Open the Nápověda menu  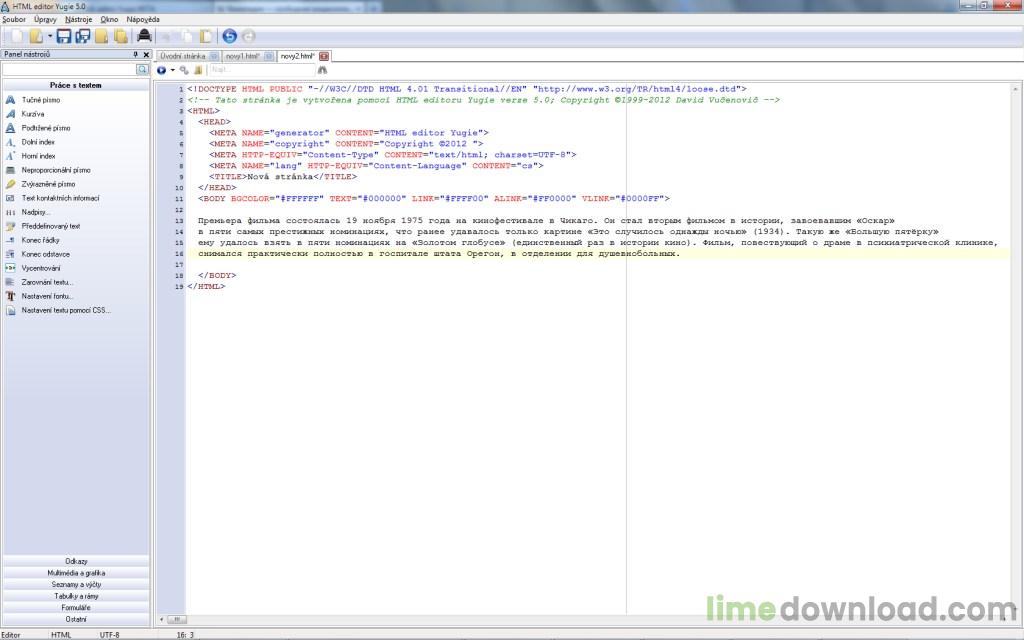point(142,20)
